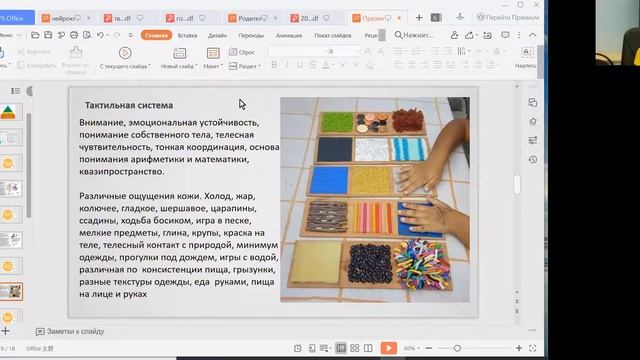Open the settings sliders icon in right sidebar
This screenshot has height=360, width=640.
coord(533,140)
